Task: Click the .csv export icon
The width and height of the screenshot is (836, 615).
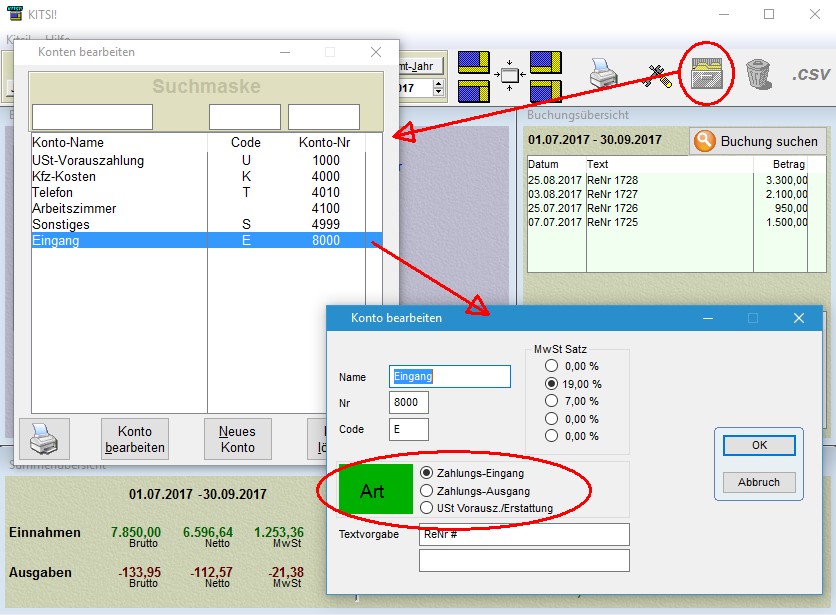Action: pyautogui.click(x=809, y=75)
